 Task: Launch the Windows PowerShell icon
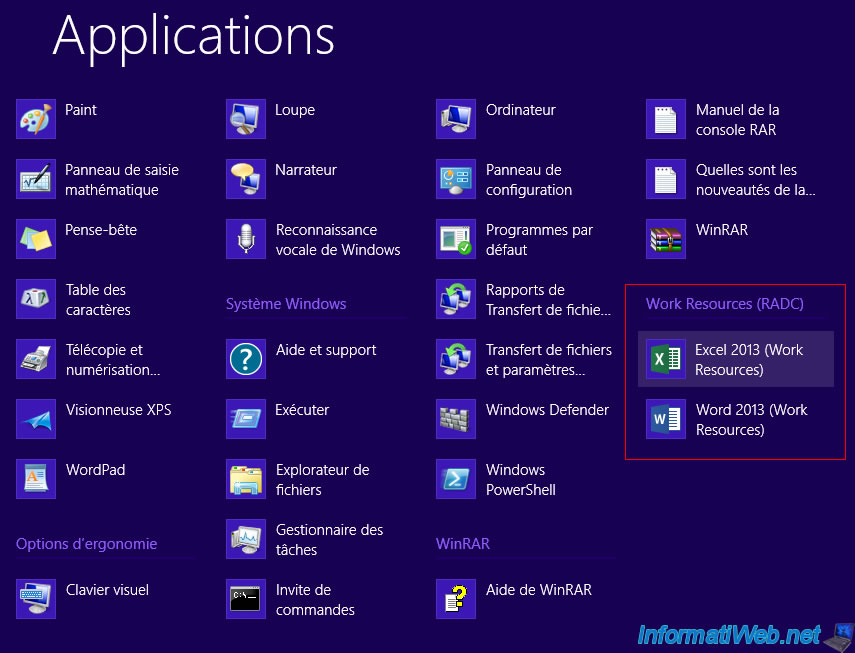(456, 479)
